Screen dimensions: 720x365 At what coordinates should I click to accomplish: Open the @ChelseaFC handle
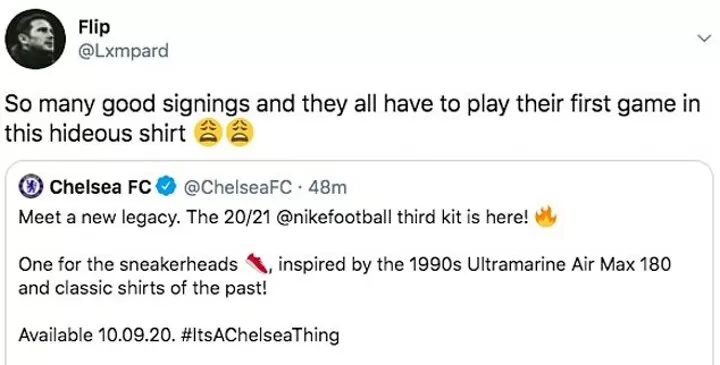(x=238, y=187)
